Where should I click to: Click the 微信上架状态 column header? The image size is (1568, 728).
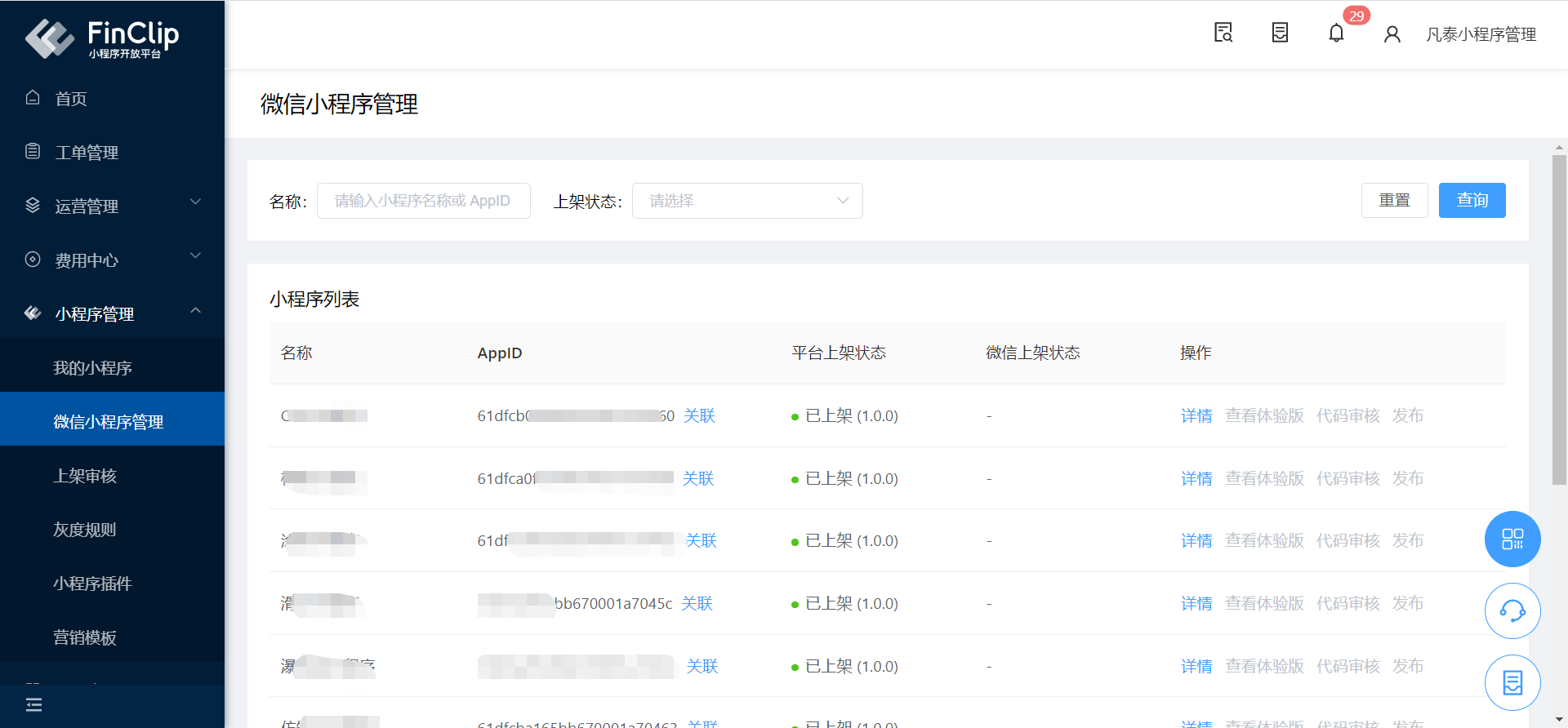[1033, 353]
